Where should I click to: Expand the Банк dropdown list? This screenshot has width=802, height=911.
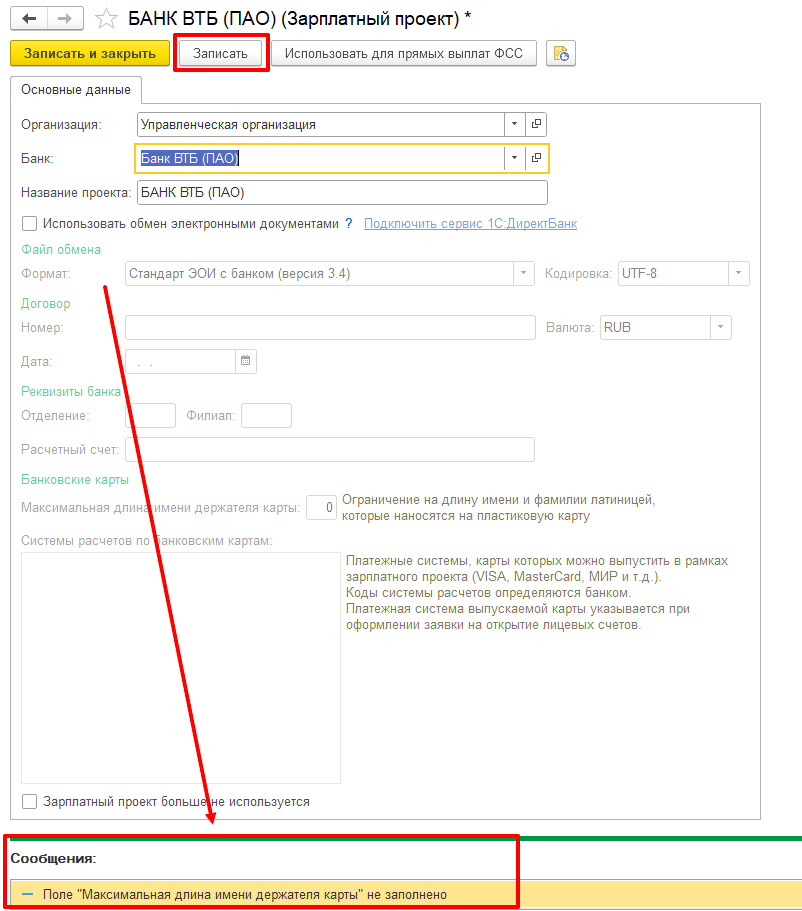tap(515, 158)
